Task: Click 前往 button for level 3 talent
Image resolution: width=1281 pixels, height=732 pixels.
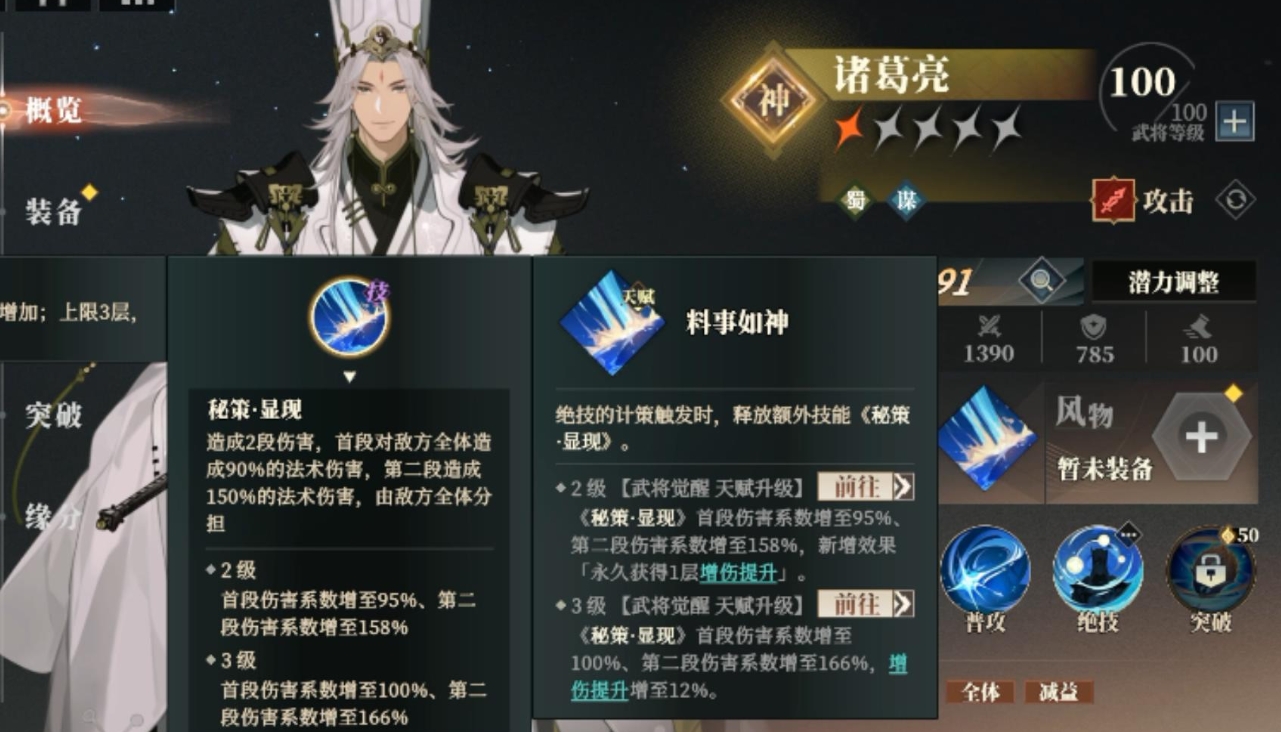Action: (x=866, y=604)
